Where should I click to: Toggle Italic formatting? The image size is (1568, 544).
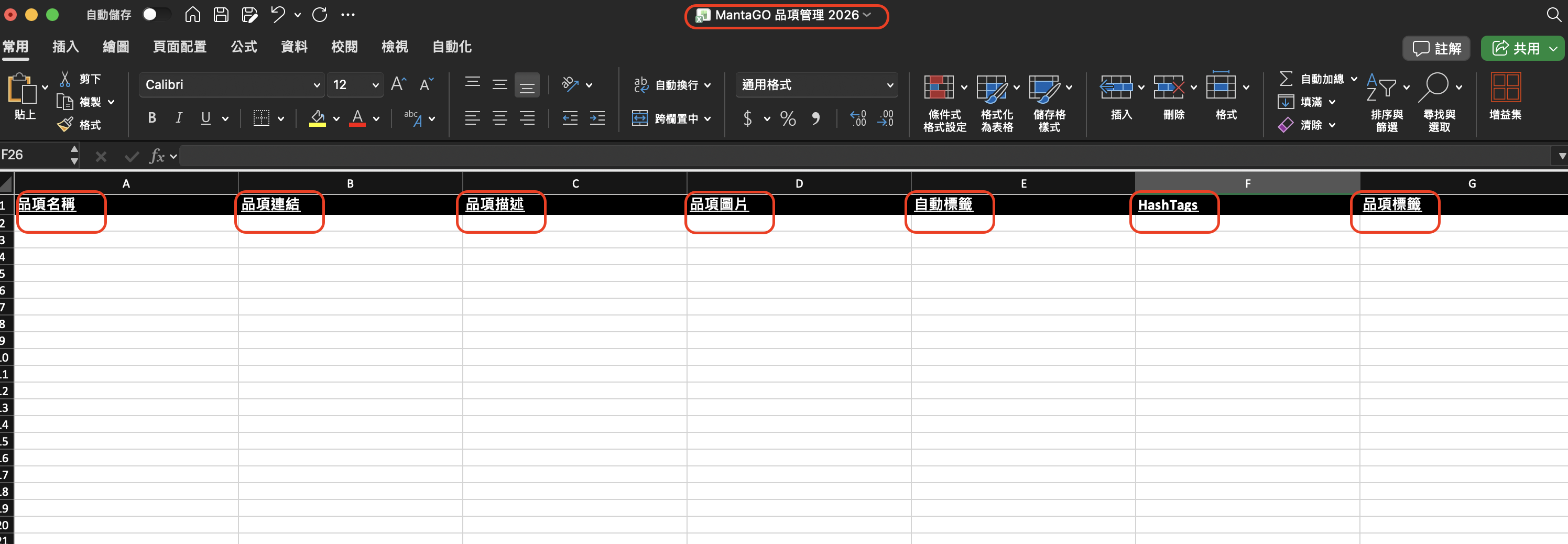179,118
